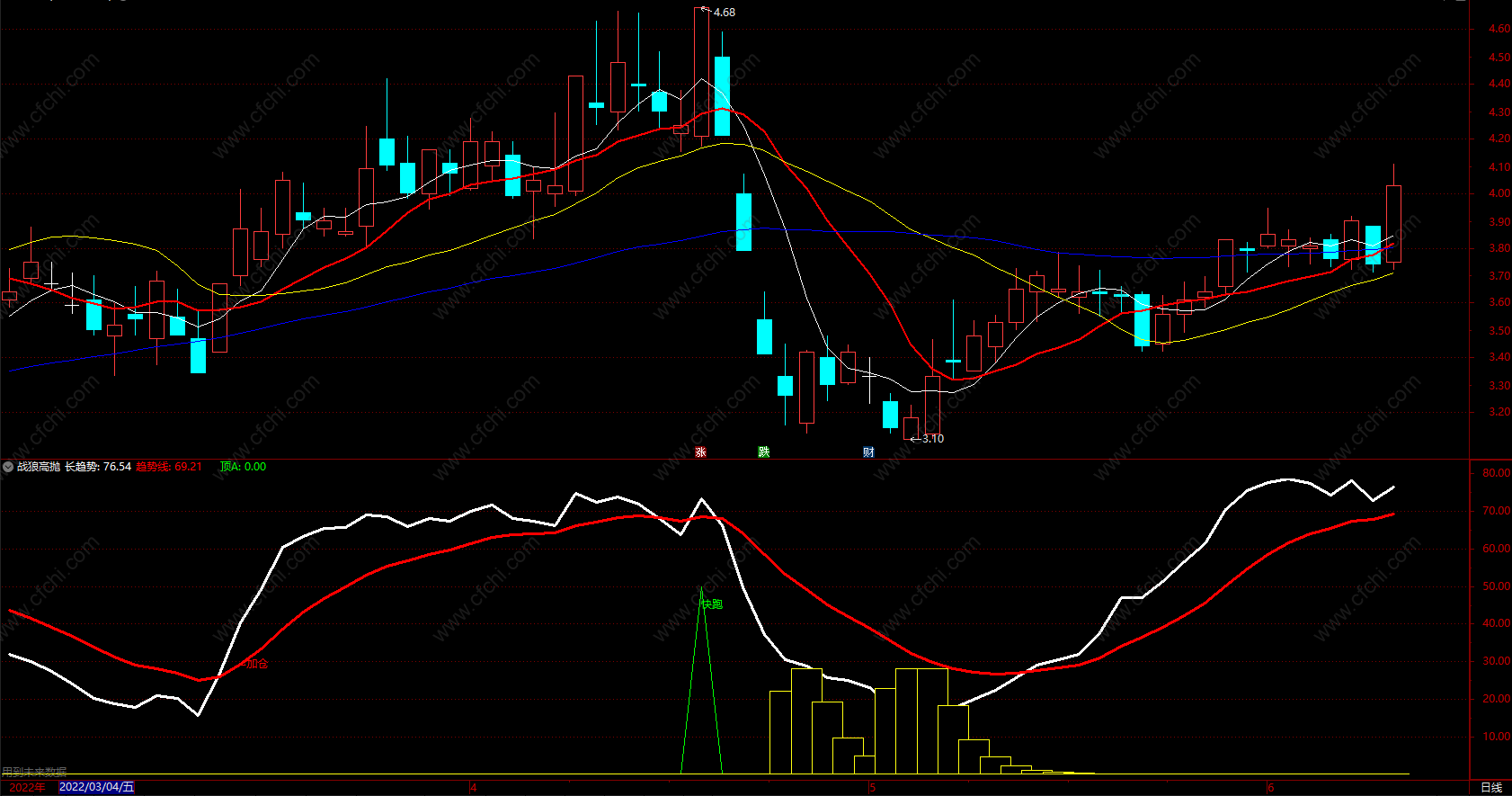Click the month 4 timeline marker
The image size is (1512, 796).
474,788
